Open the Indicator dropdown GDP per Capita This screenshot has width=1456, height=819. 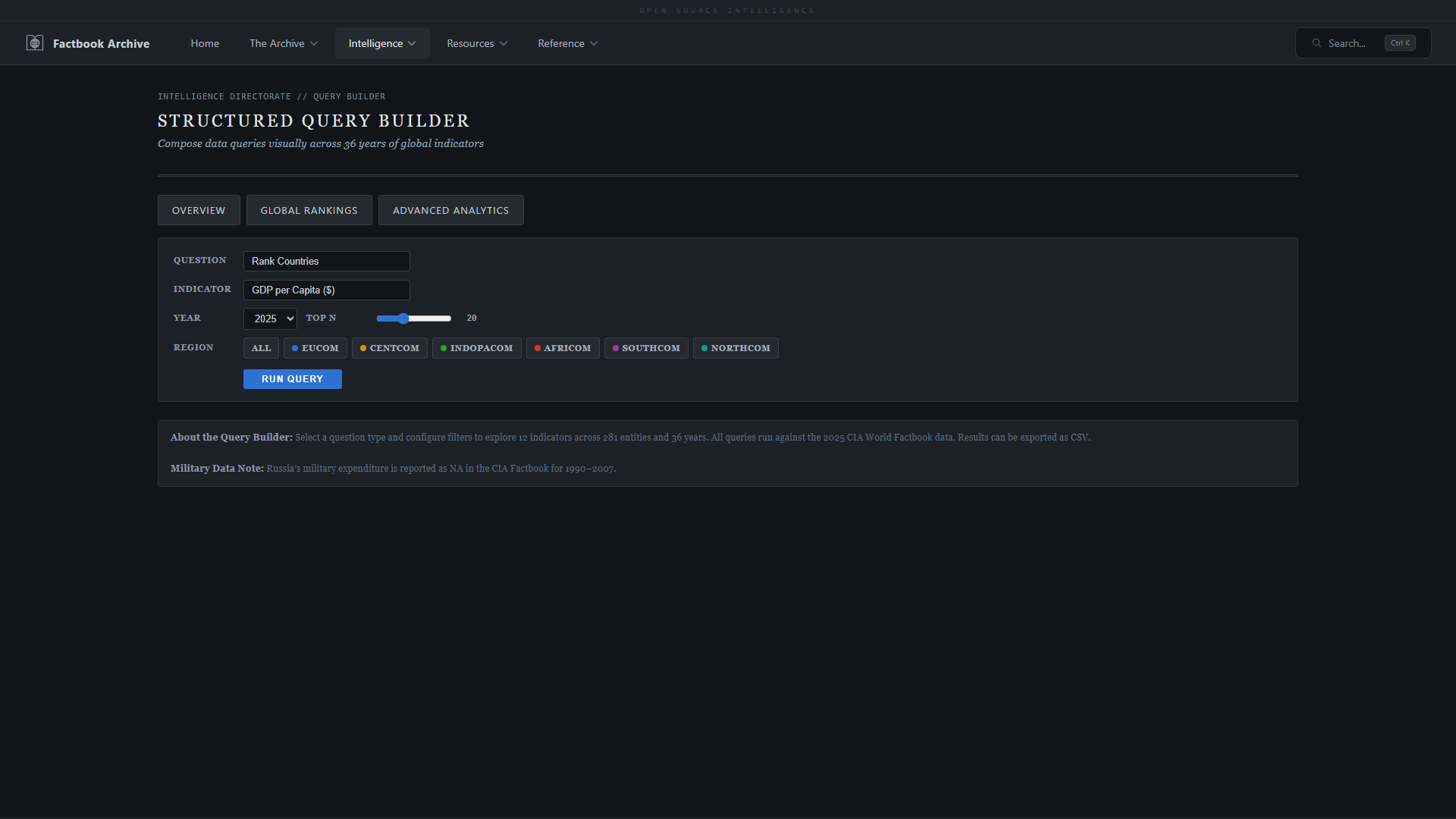(x=326, y=290)
